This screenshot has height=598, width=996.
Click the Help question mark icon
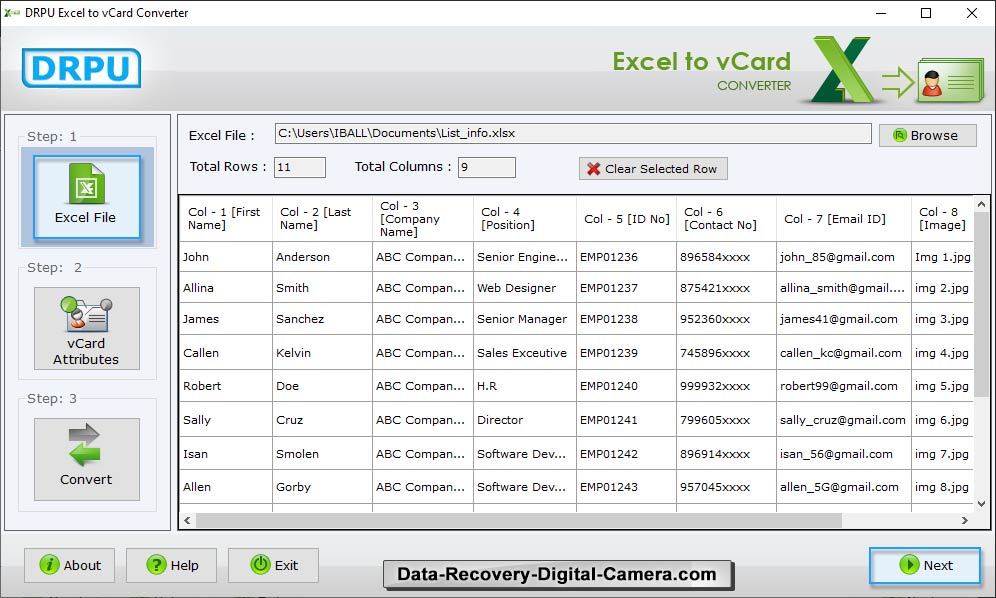click(x=156, y=564)
